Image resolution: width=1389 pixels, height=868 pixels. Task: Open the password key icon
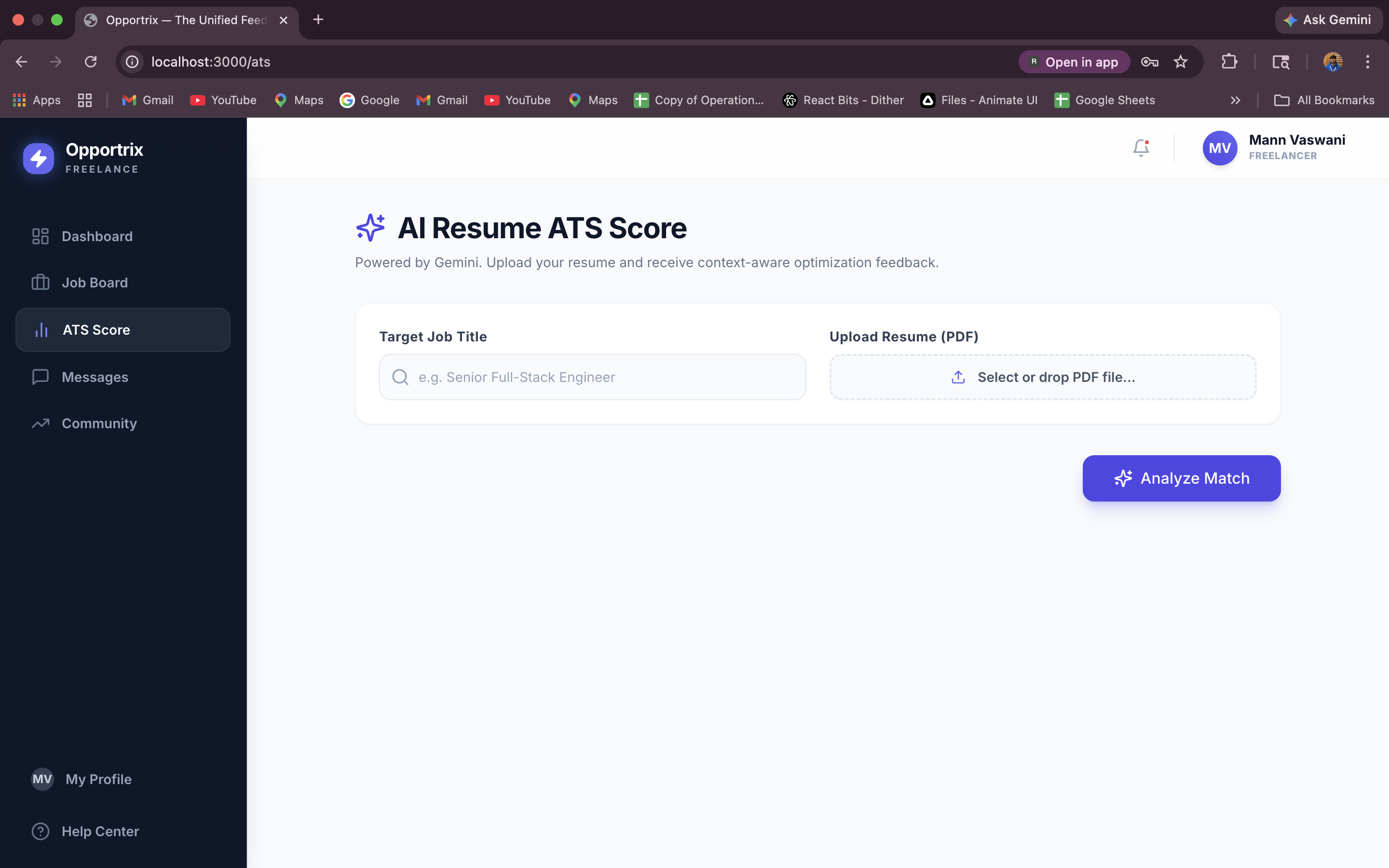1149,62
